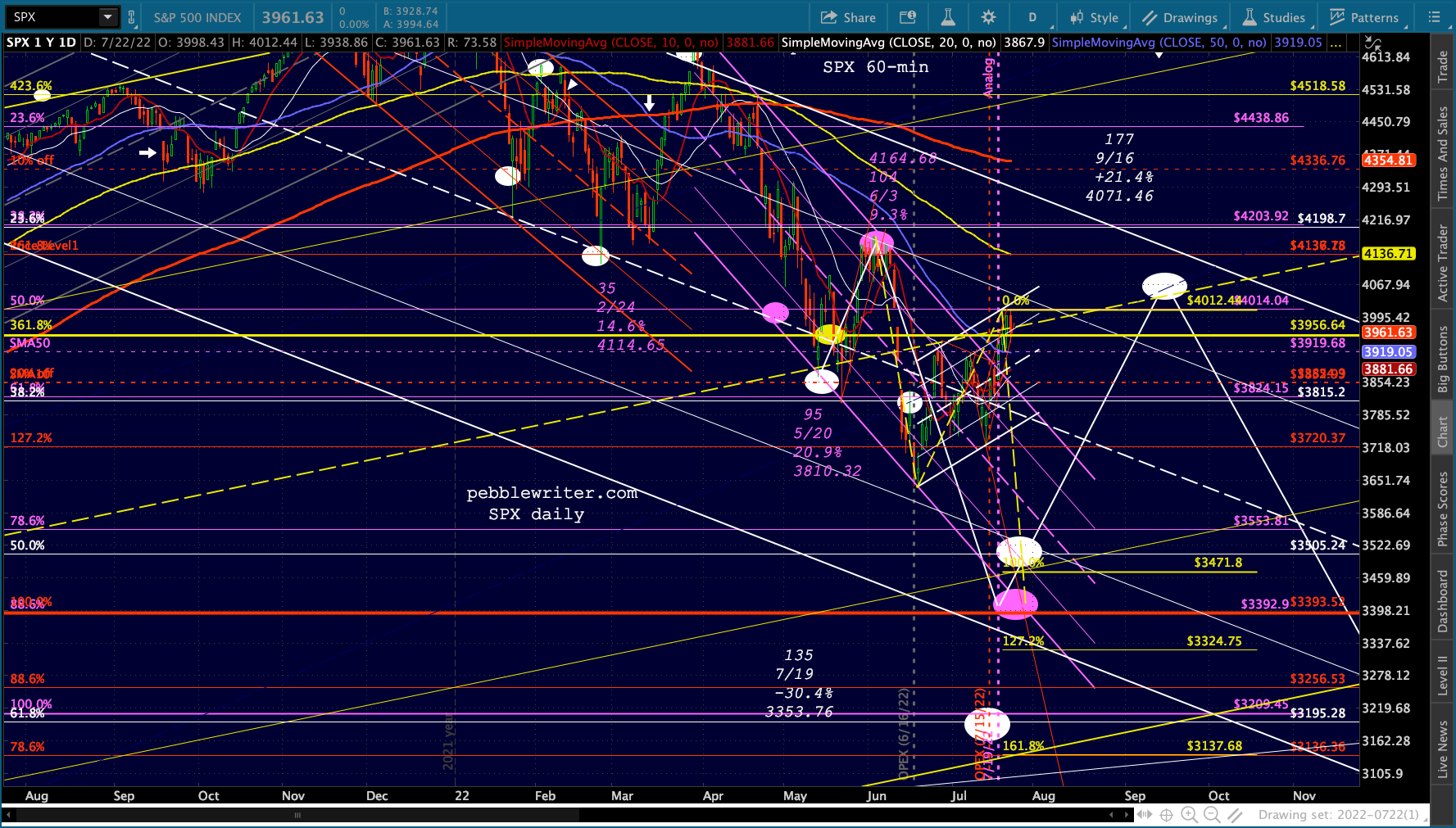The height and width of the screenshot is (828, 1456).
Task: Click the $4518.58 level label
Action: pyautogui.click(x=1318, y=86)
